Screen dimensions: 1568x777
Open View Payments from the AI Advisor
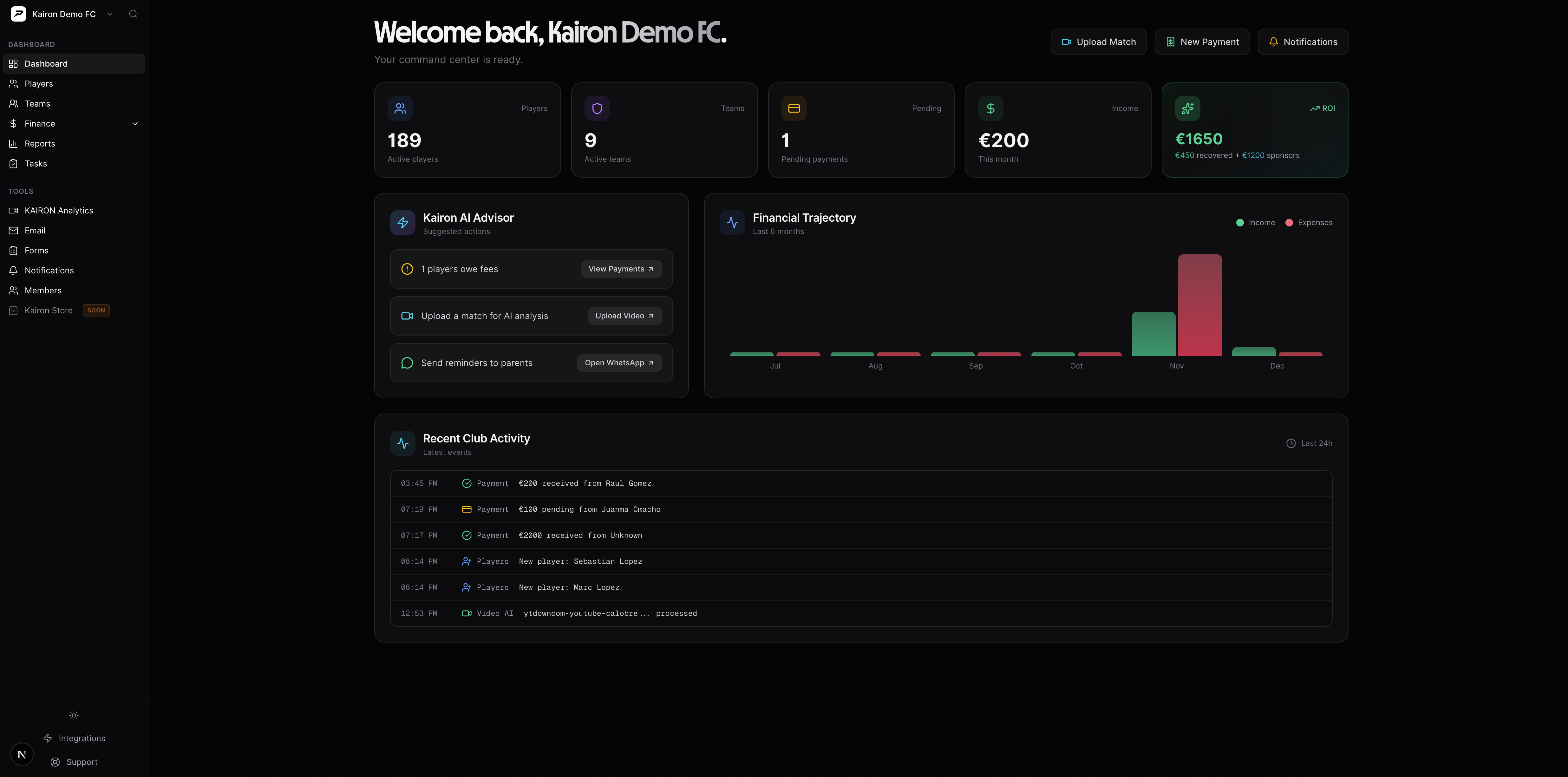tap(620, 268)
